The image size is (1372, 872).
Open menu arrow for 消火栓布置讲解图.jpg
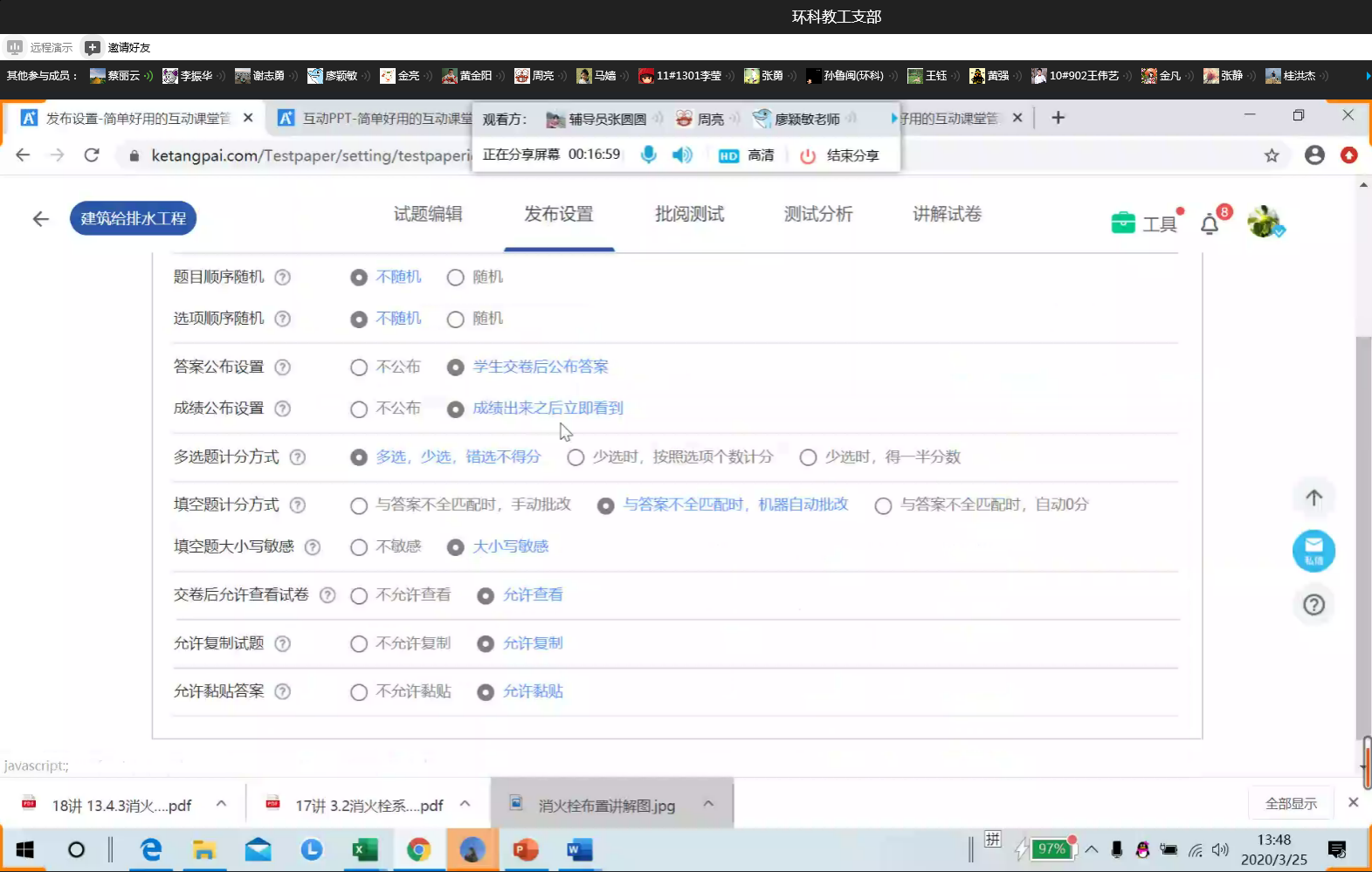[708, 804]
